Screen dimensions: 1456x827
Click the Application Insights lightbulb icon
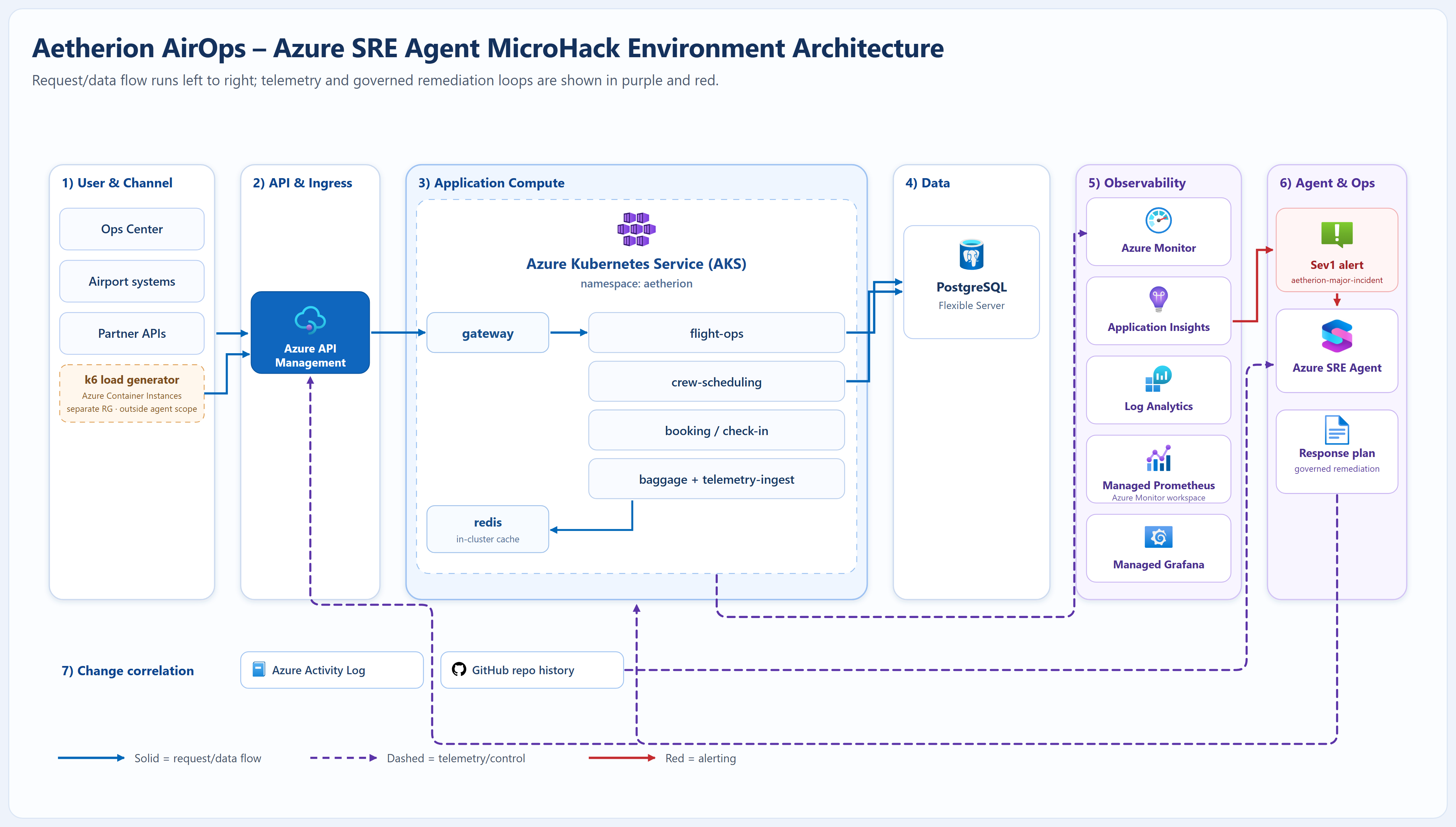[1158, 299]
